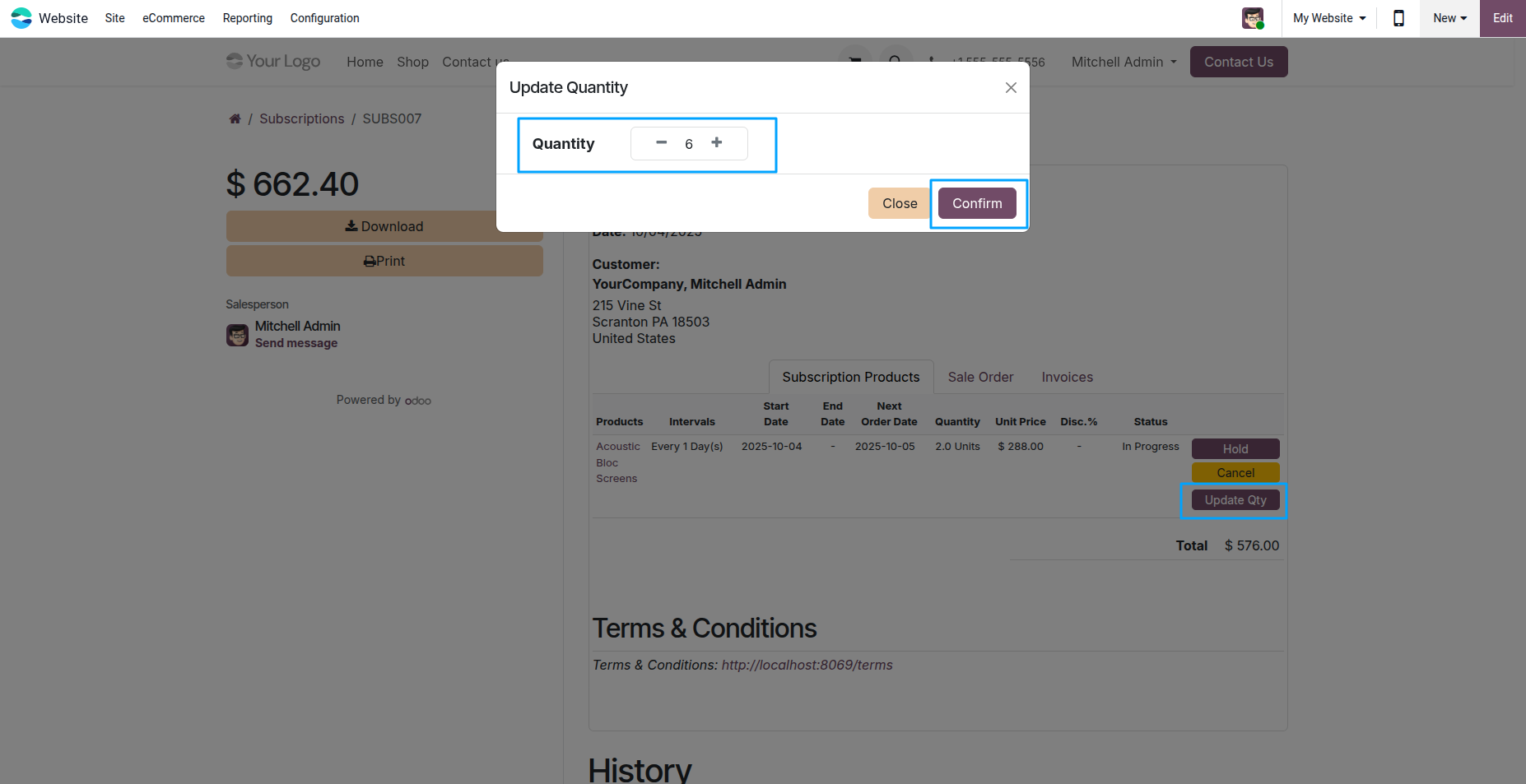Click the salesperson avatar image

237,335
